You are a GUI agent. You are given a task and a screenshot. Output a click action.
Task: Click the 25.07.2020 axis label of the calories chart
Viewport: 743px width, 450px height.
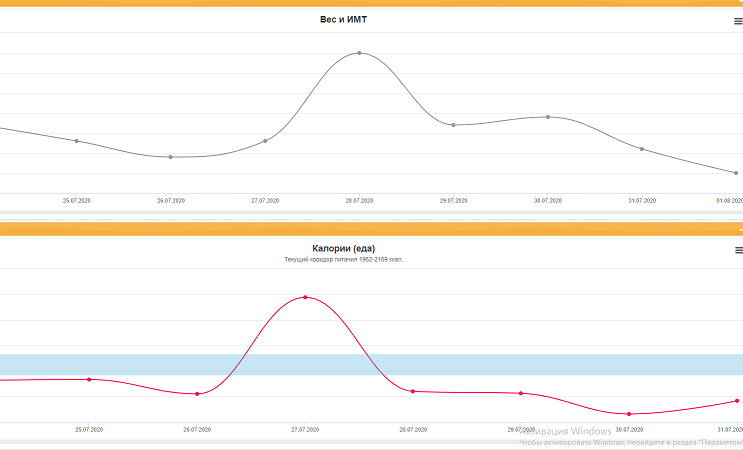tap(89, 430)
